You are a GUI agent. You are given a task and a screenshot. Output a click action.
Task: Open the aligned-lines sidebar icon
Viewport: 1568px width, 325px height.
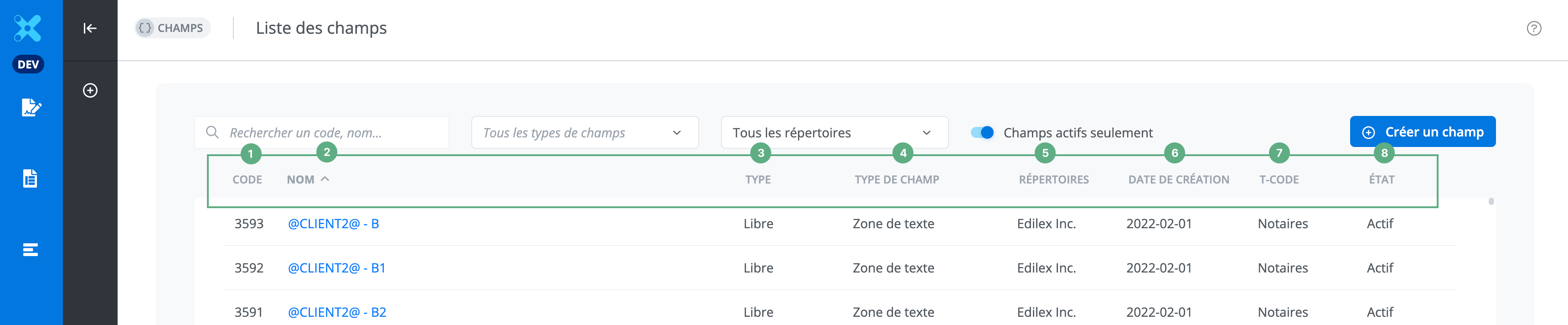[x=31, y=249]
